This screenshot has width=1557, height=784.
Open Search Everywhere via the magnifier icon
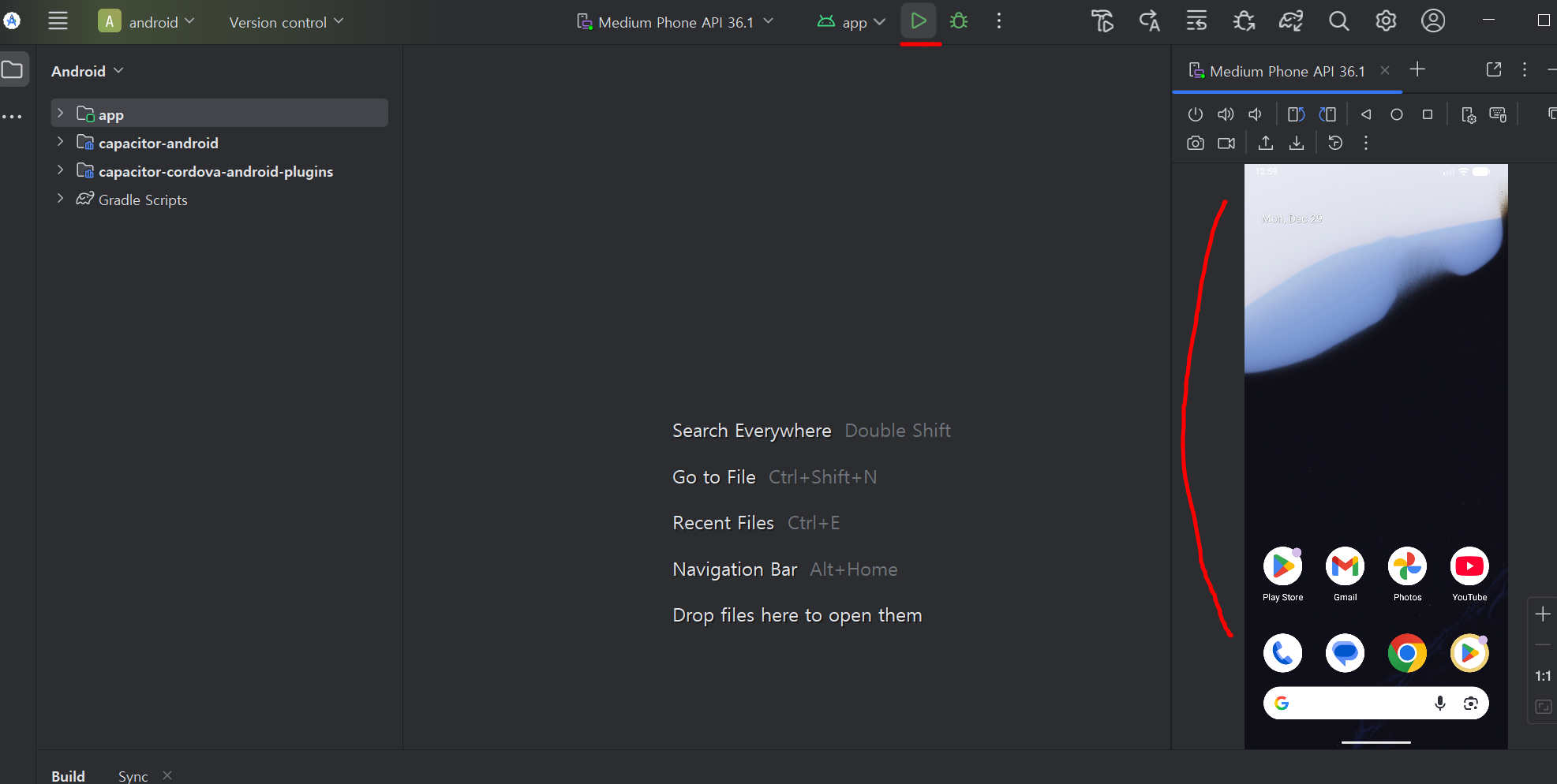pos(1338,21)
